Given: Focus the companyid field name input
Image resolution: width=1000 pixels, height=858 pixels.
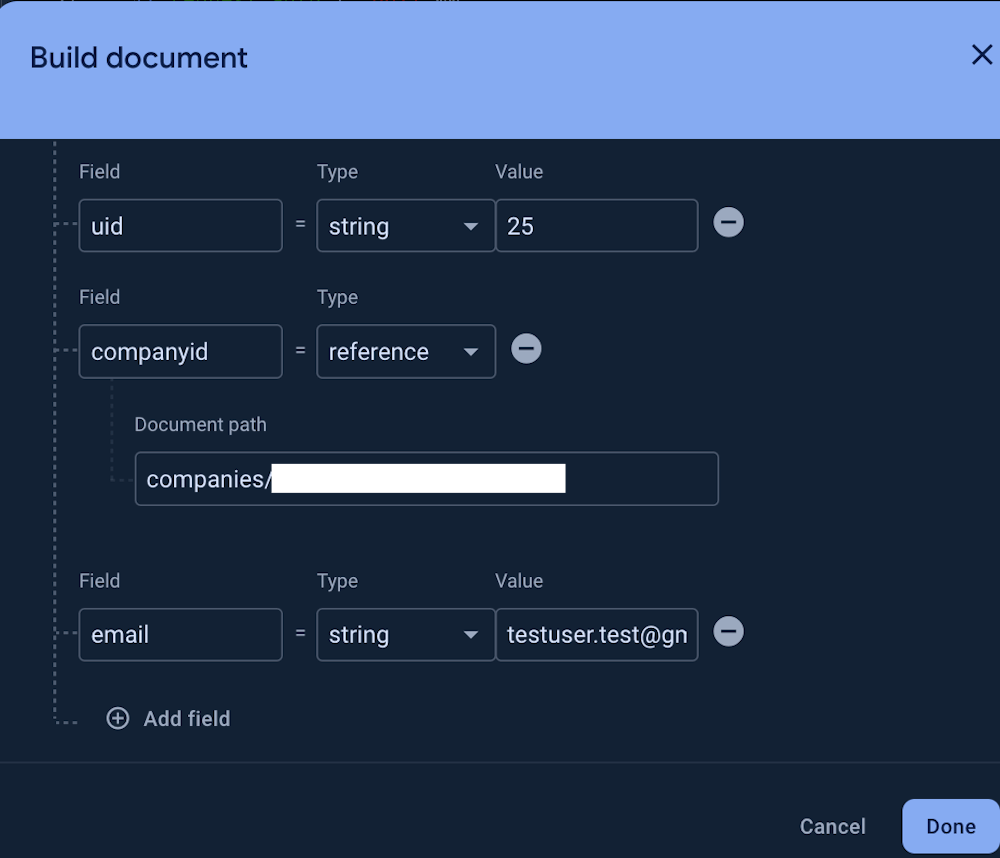Looking at the screenshot, I should click(180, 351).
